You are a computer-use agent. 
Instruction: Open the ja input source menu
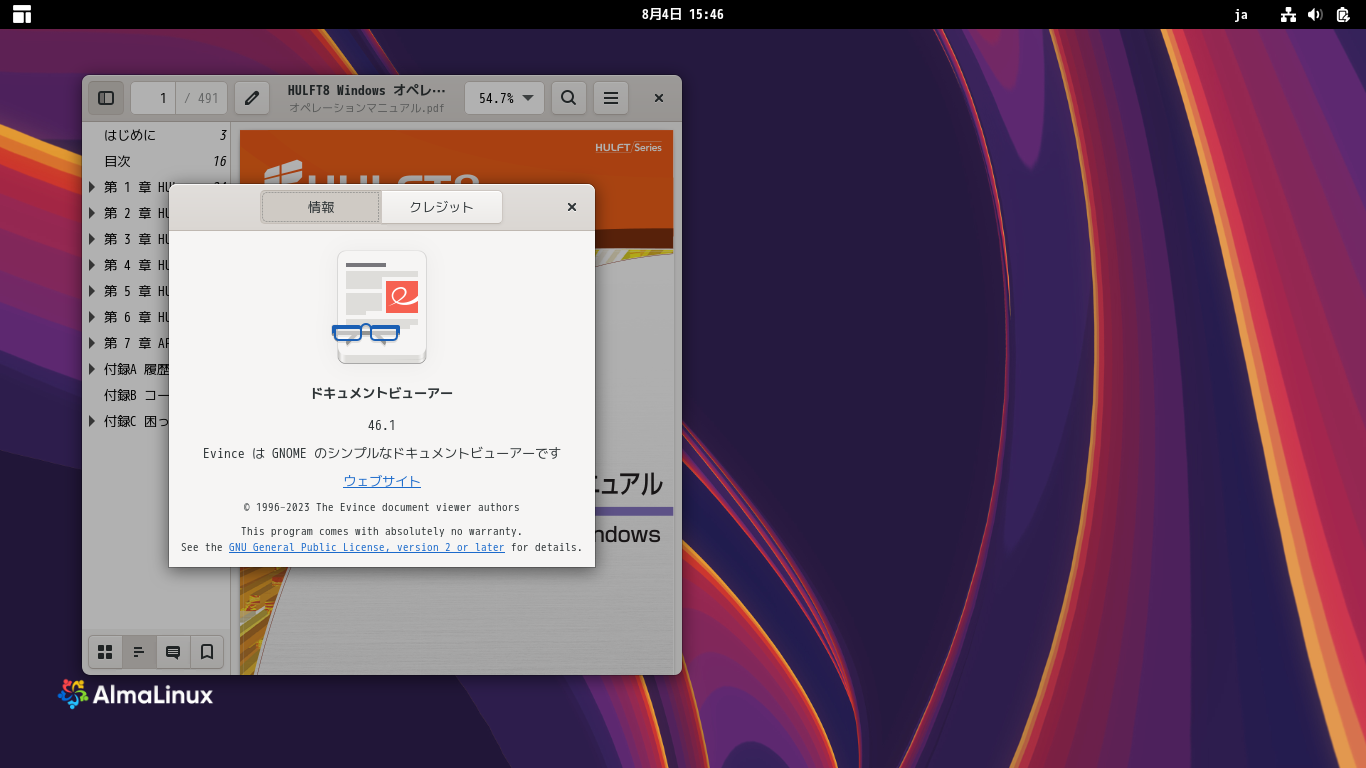click(1241, 14)
